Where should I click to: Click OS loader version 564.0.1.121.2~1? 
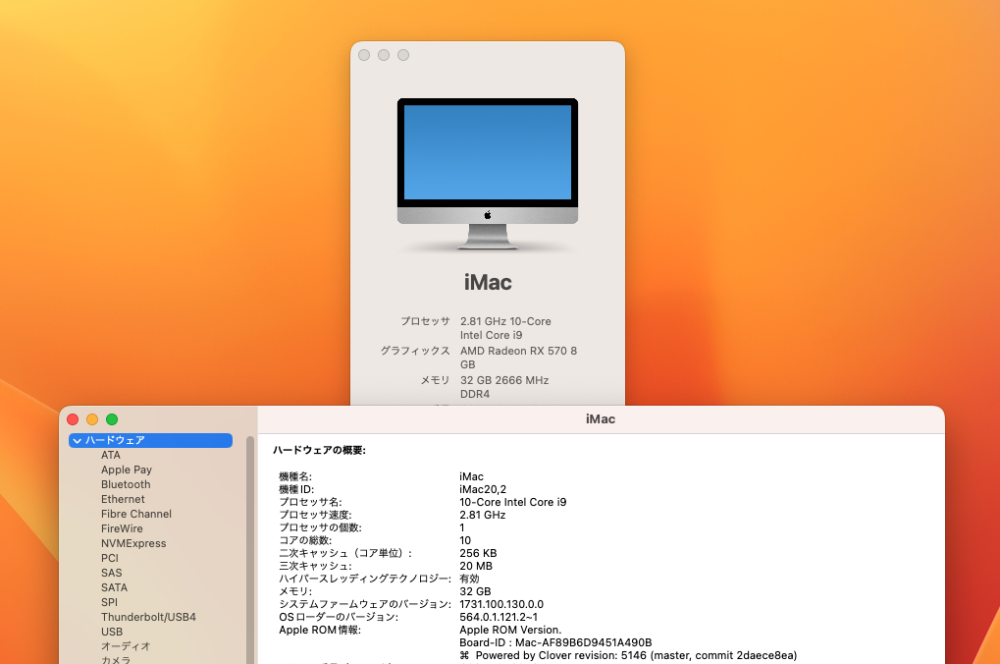(x=498, y=617)
